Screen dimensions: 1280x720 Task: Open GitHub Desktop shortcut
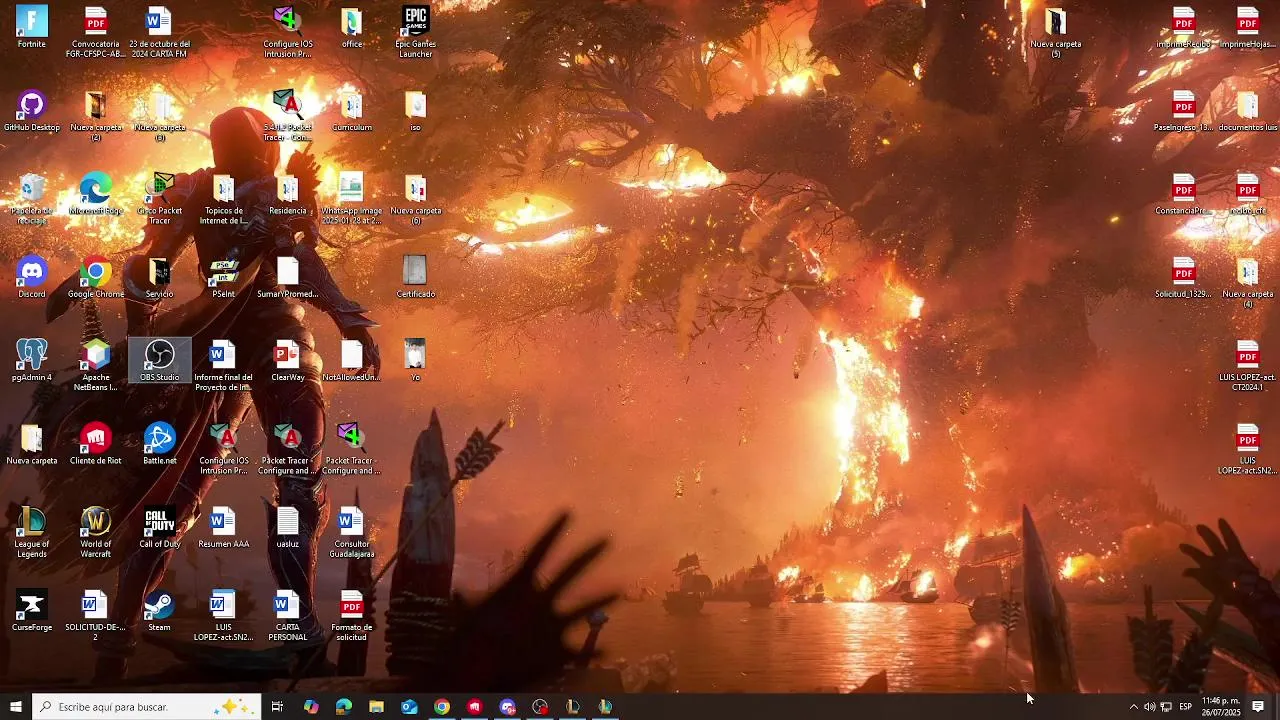tap(32, 111)
